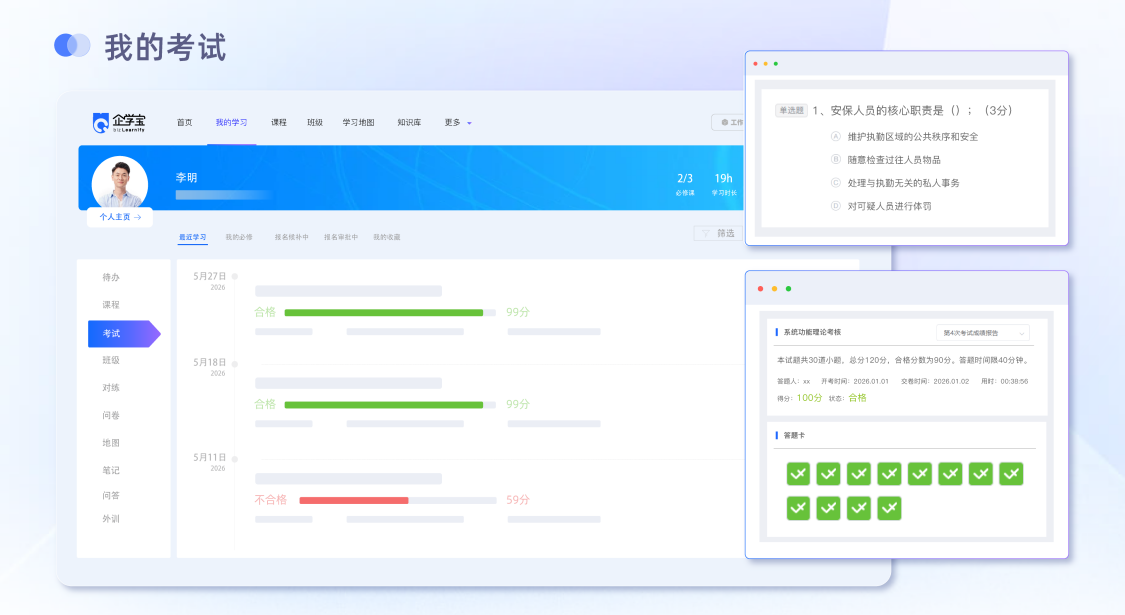1125x615 pixels.
Task: Click the yellow dot in the score report window
Action: [774, 288]
